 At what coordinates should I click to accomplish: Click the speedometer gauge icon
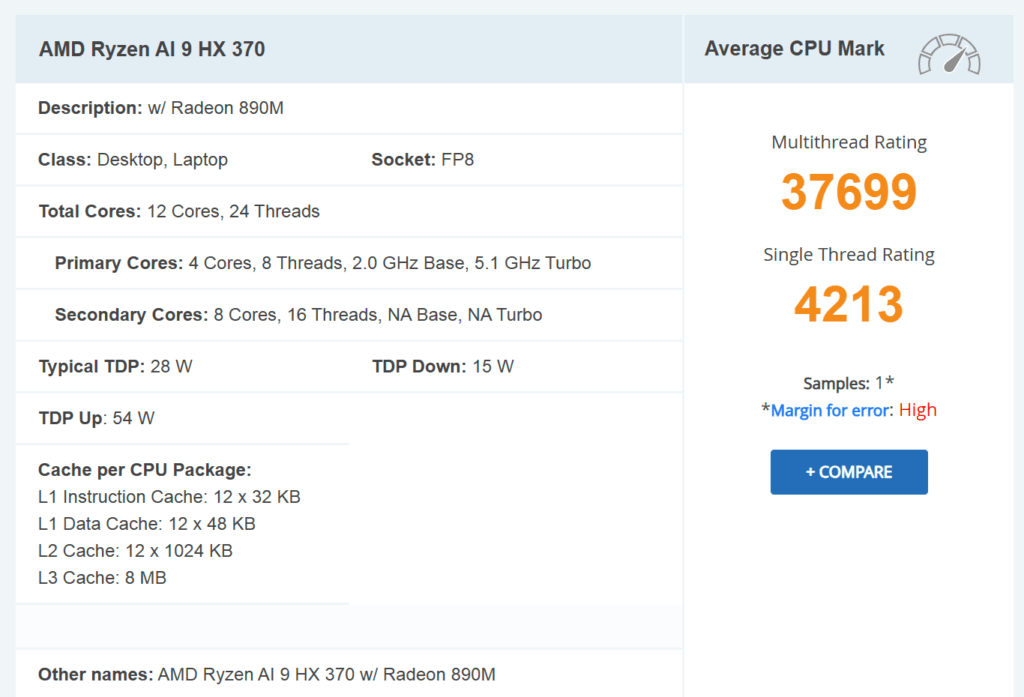tap(949, 54)
